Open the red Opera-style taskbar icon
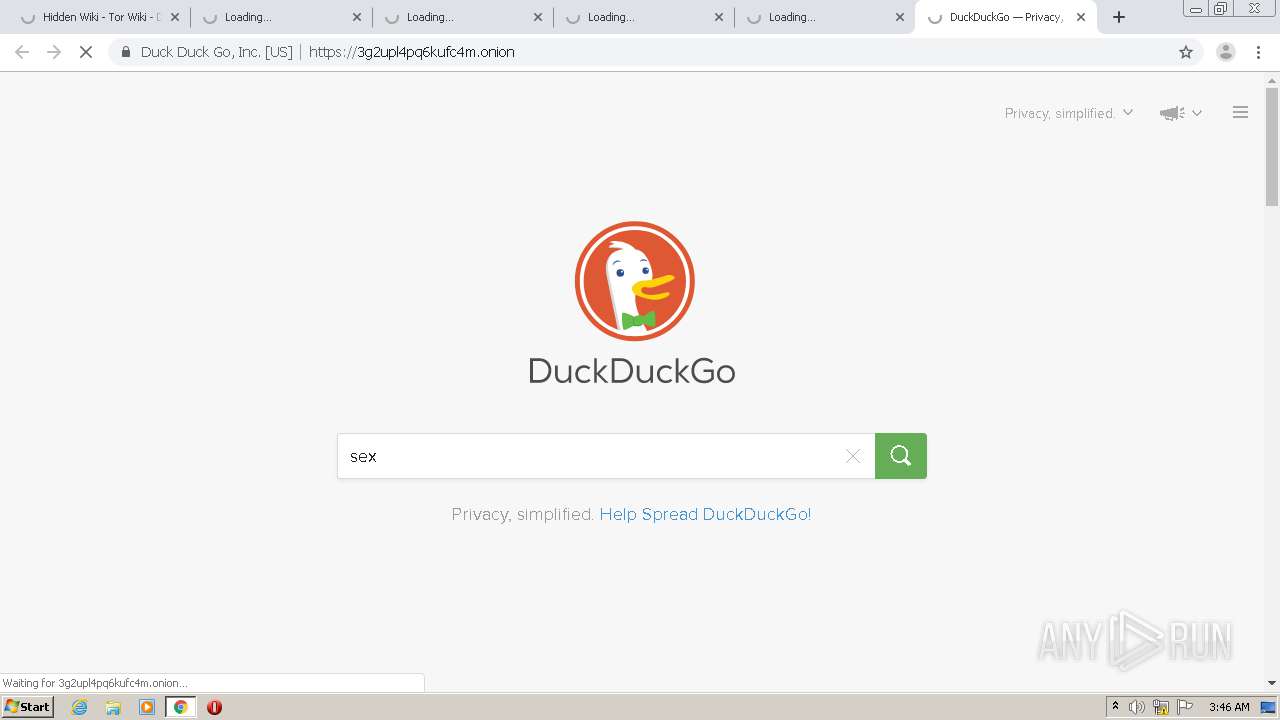The width and height of the screenshot is (1280, 720). click(x=214, y=707)
